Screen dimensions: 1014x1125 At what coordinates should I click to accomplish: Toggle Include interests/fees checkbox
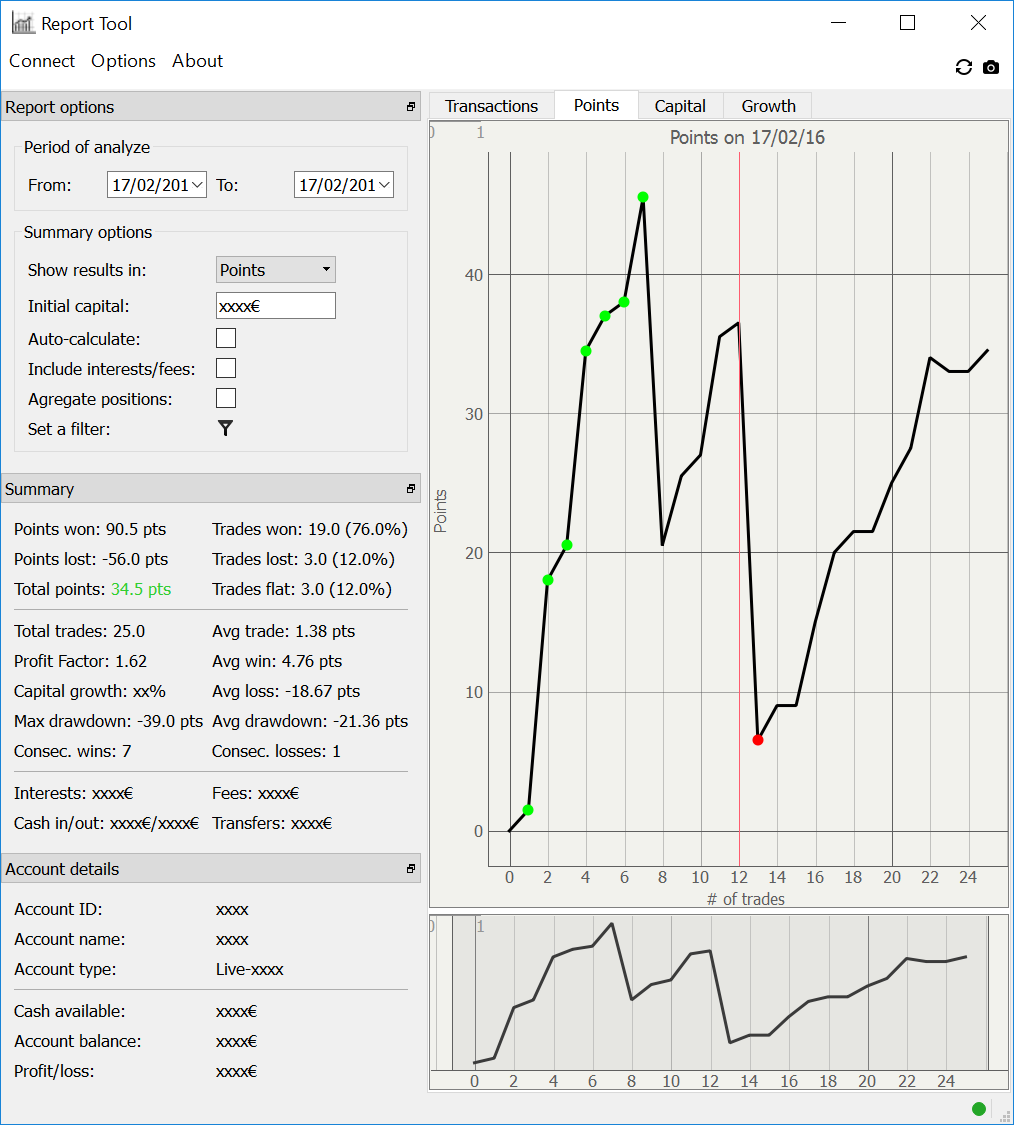coord(226,368)
